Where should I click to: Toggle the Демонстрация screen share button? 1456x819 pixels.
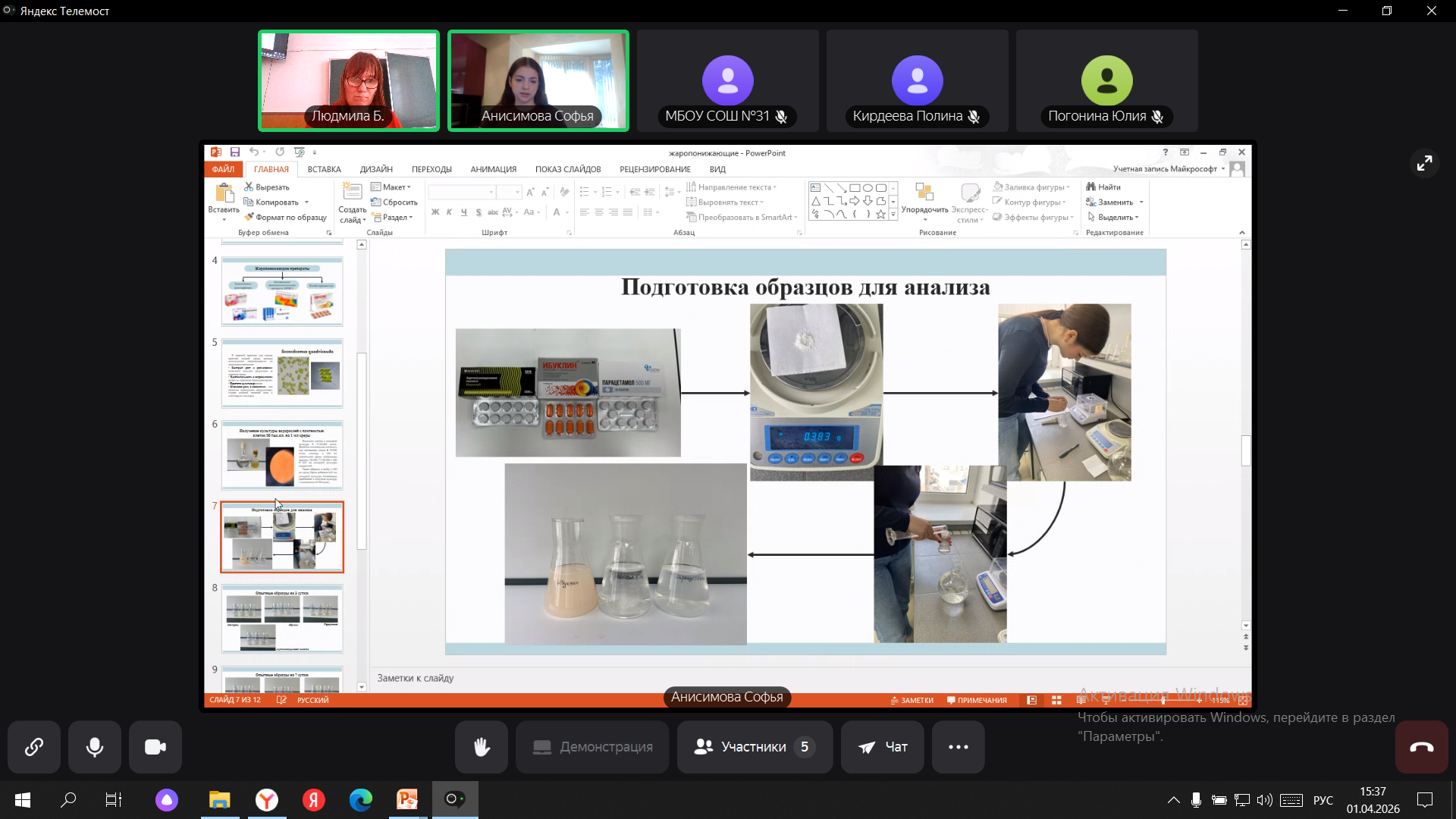point(592,747)
